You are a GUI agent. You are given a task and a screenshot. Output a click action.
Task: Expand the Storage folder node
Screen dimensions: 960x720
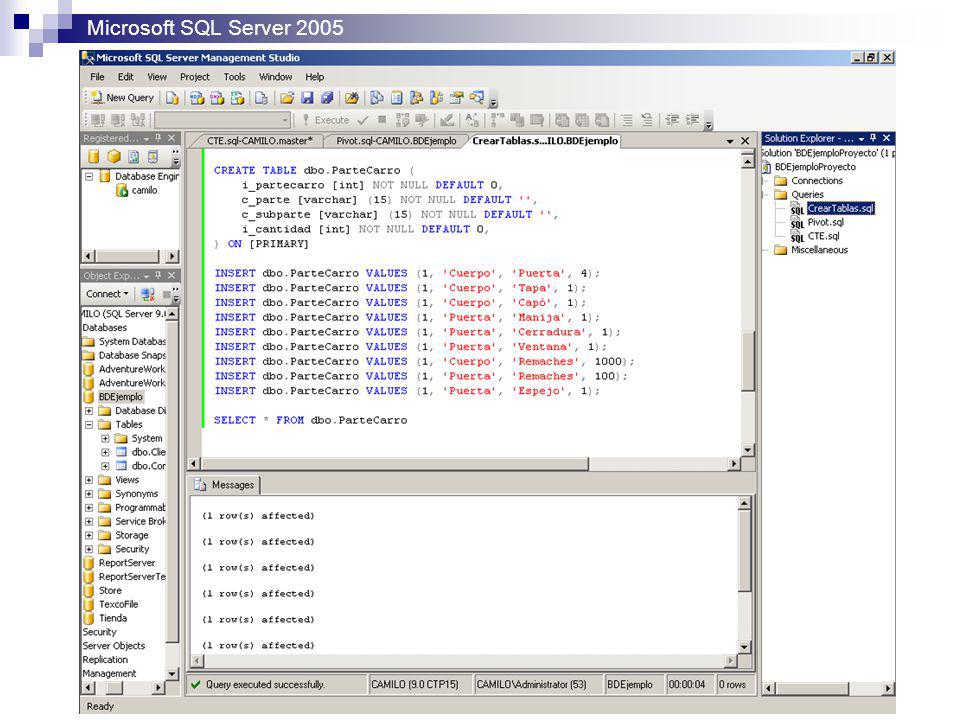[x=89, y=535]
